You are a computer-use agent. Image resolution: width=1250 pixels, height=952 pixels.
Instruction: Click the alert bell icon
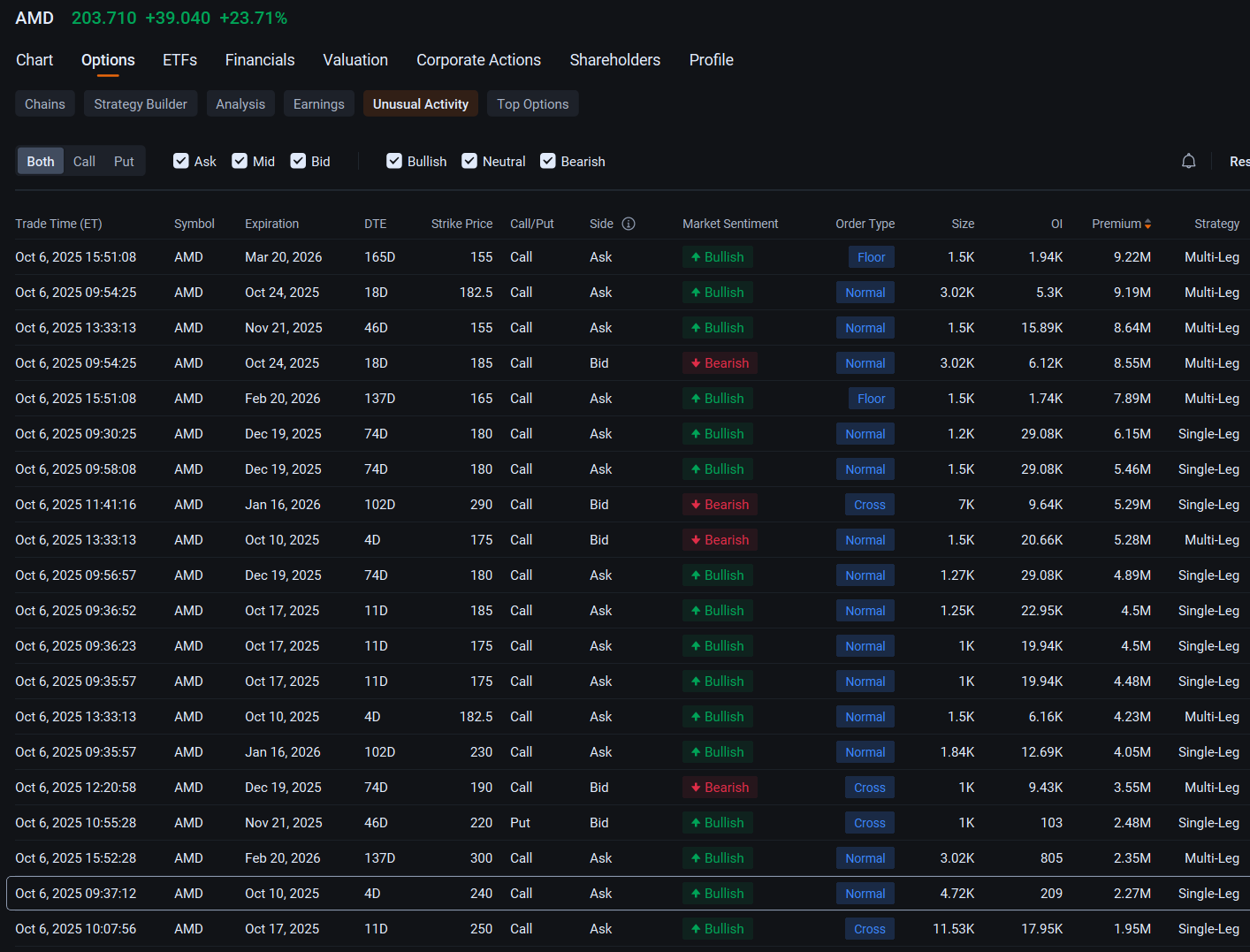(1189, 161)
